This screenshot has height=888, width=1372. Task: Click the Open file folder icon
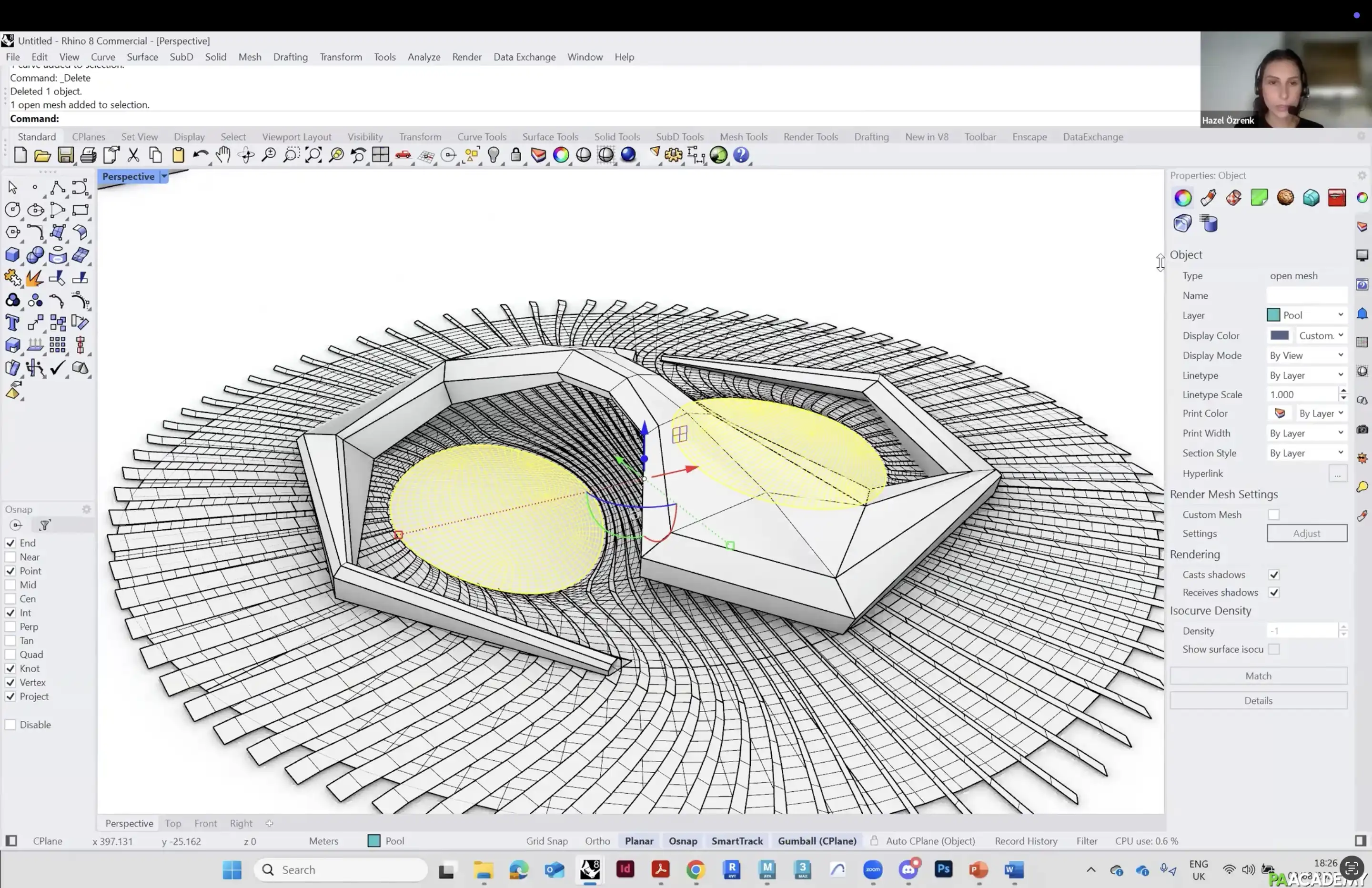coord(42,155)
